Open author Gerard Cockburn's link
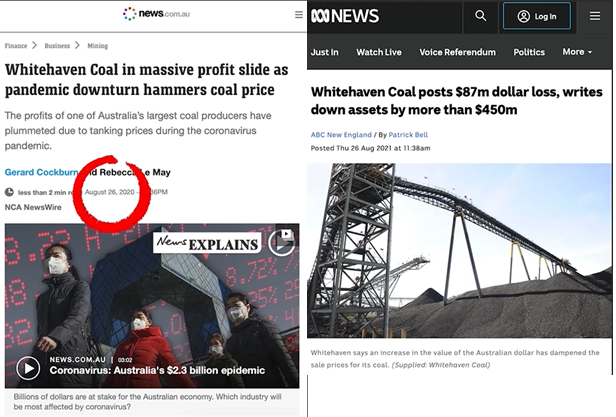Viewport: 616px width, 417px height. [x=41, y=172]
